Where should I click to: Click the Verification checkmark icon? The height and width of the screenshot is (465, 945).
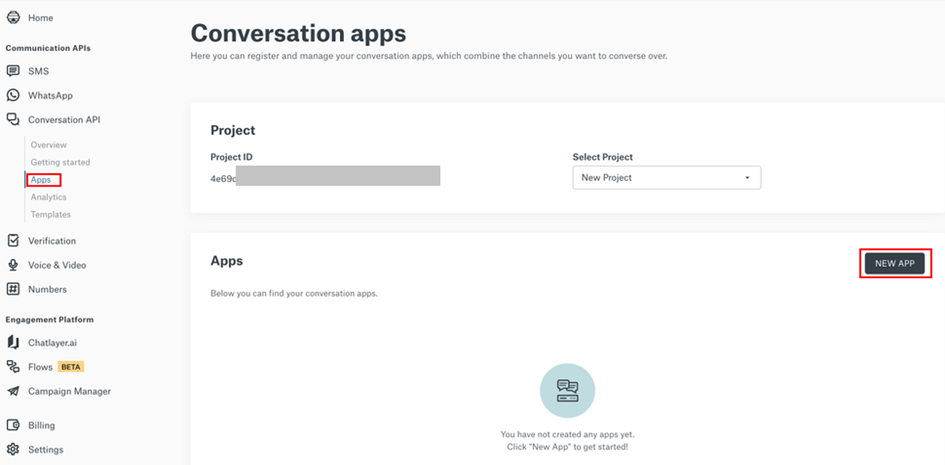[13, 241]
